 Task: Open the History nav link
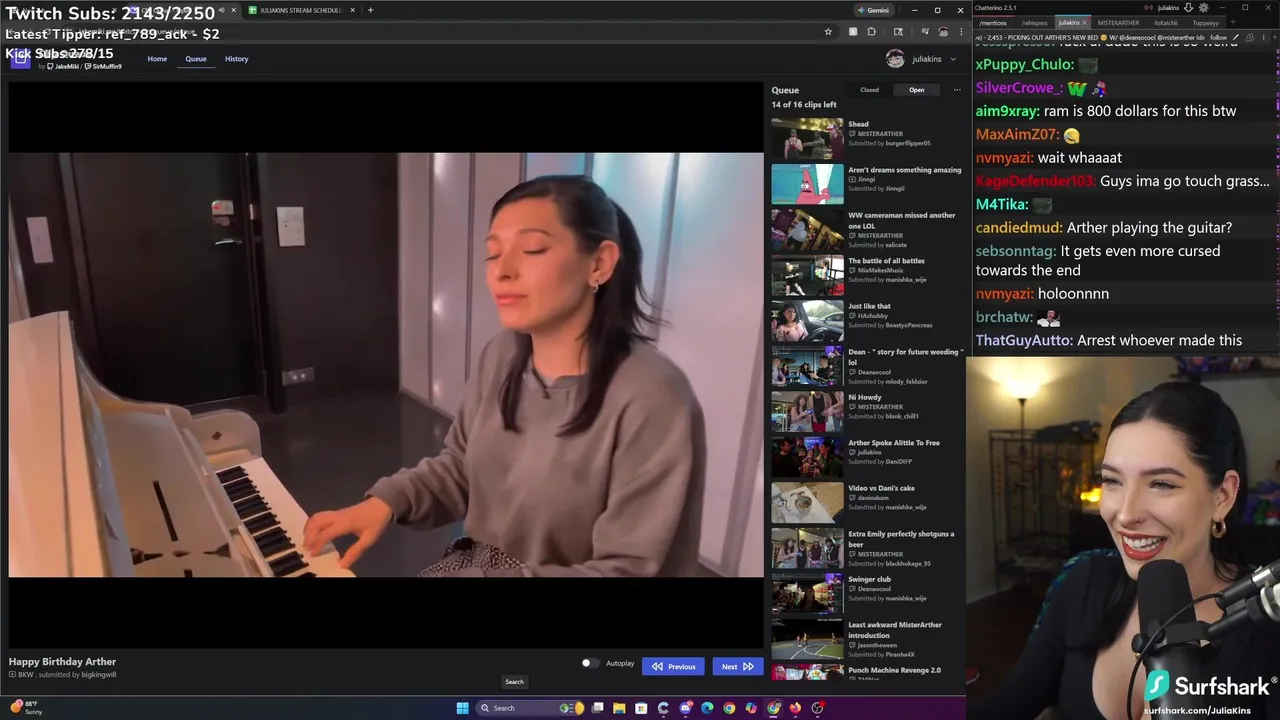[x=236, y=59]
